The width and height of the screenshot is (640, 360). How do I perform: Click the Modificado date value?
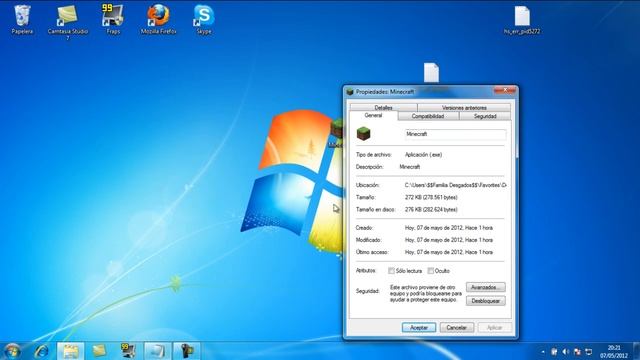(449, 240)
